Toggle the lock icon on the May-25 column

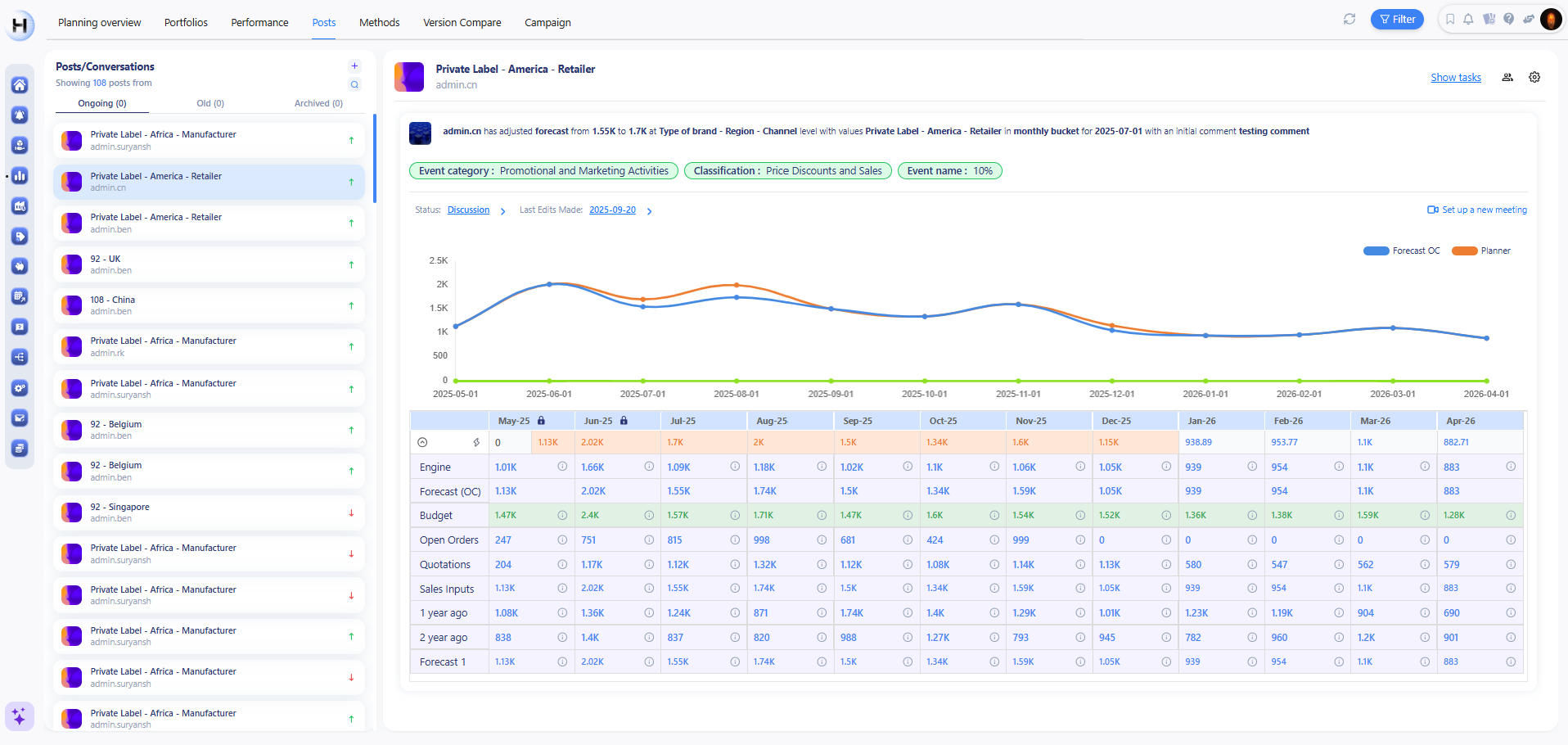(x=541, y=421)
